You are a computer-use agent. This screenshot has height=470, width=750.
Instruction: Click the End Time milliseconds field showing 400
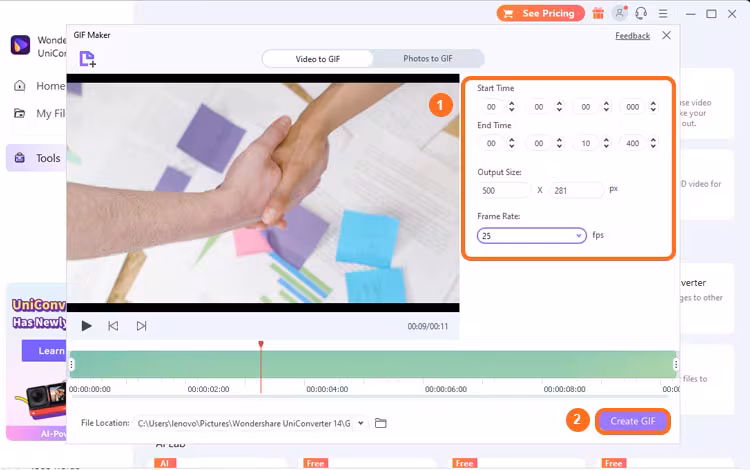click(x=633, y=143)
